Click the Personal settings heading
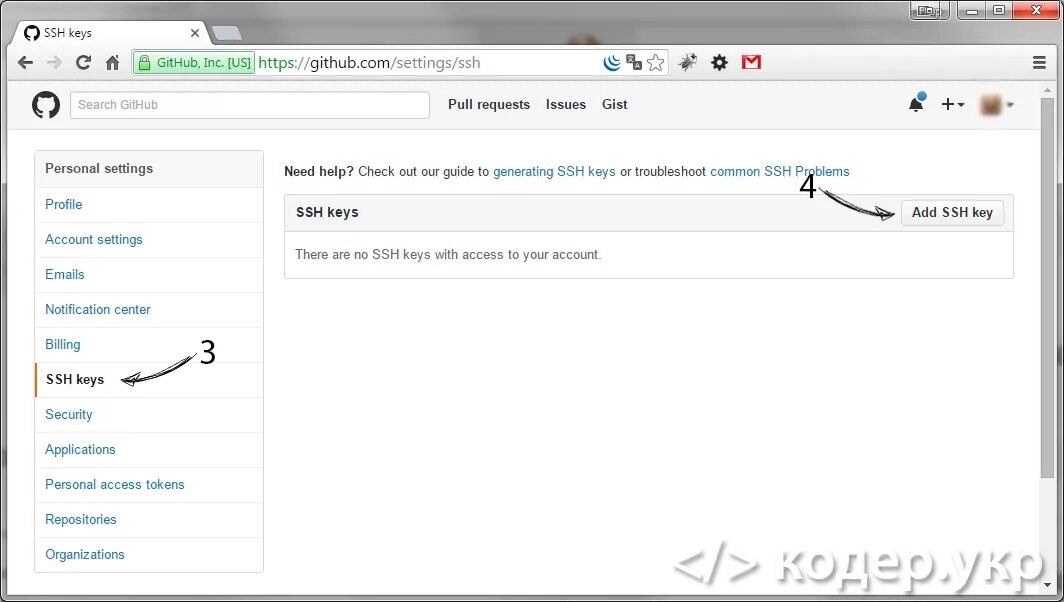This screenshot has width=1064, height=602. point(99,168)
